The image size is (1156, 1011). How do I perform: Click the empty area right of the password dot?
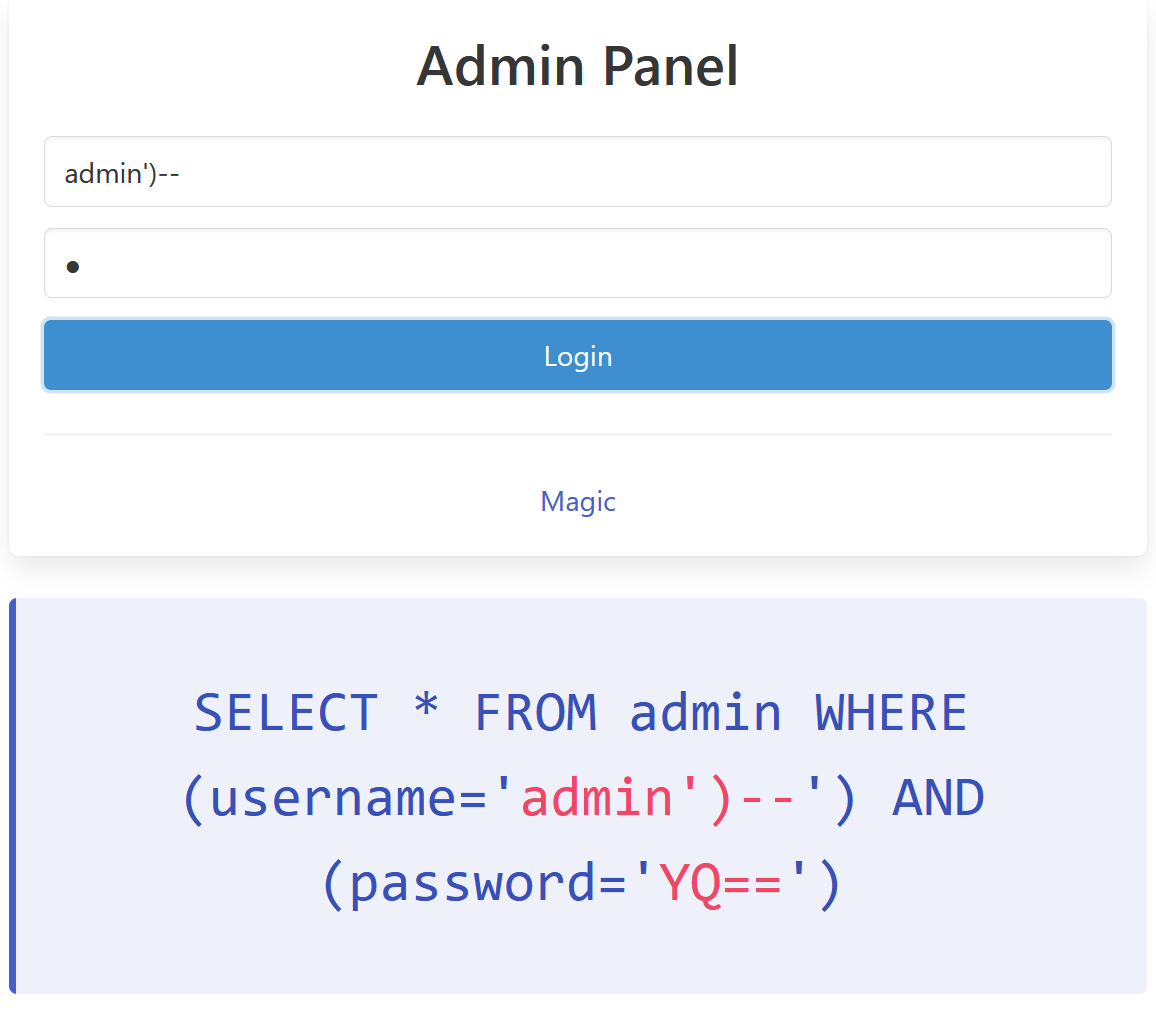(600, 264)
